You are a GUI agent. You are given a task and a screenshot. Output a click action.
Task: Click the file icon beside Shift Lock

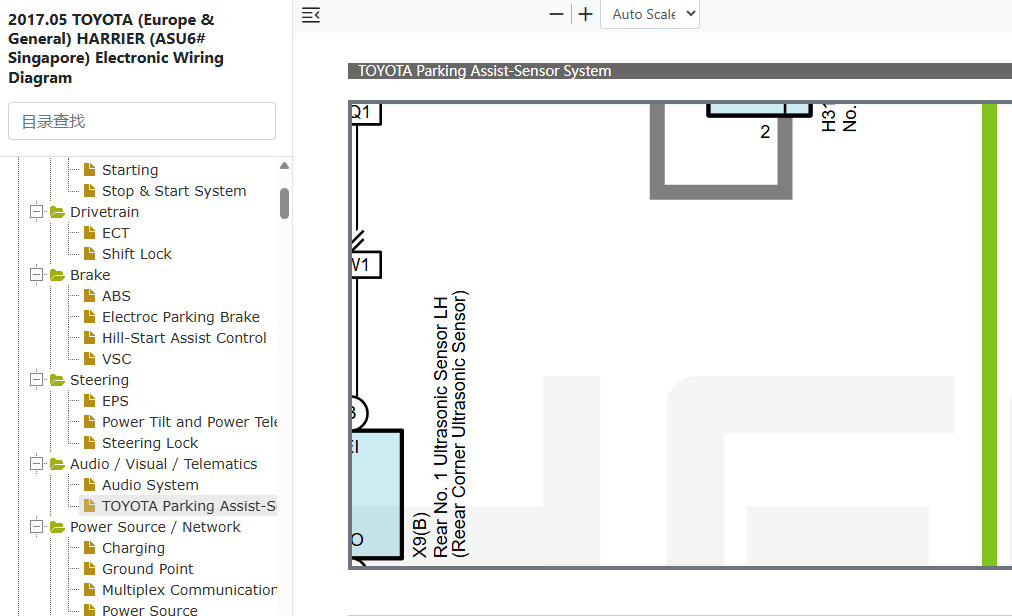click(x=90, y=253)
